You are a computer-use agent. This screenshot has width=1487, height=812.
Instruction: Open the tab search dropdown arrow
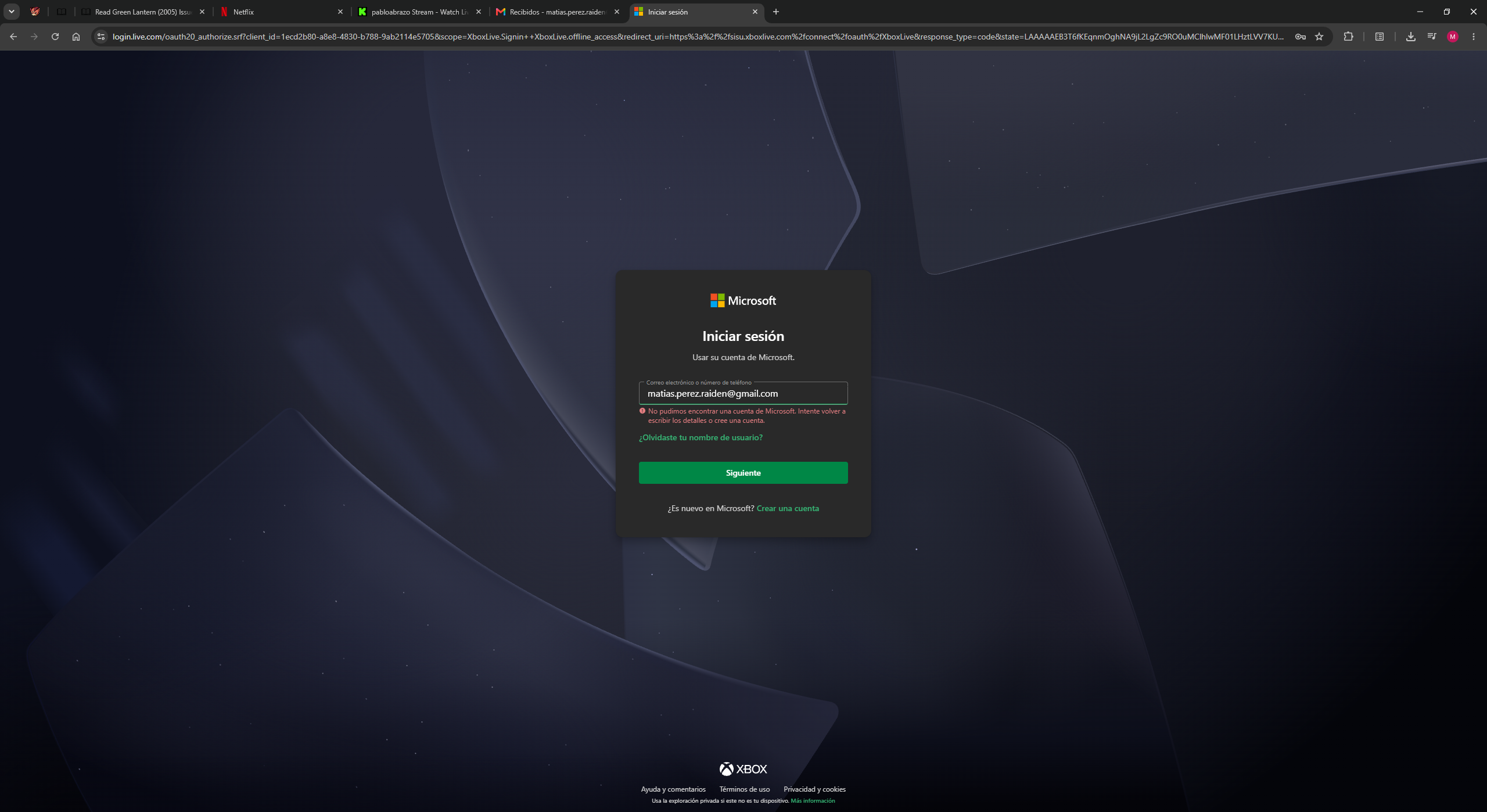click(x=12, y=12)
